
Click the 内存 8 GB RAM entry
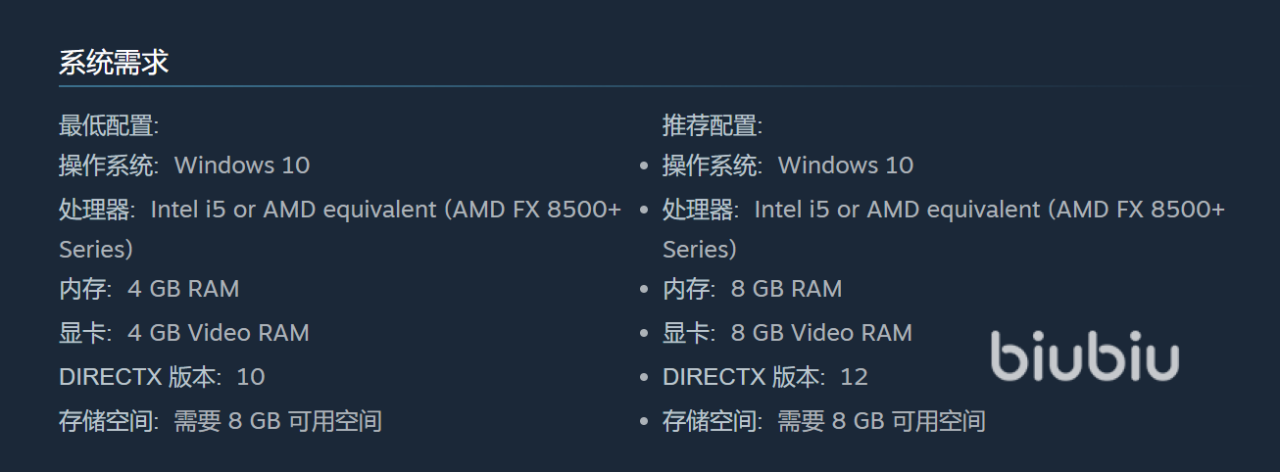tap(752, 289)
